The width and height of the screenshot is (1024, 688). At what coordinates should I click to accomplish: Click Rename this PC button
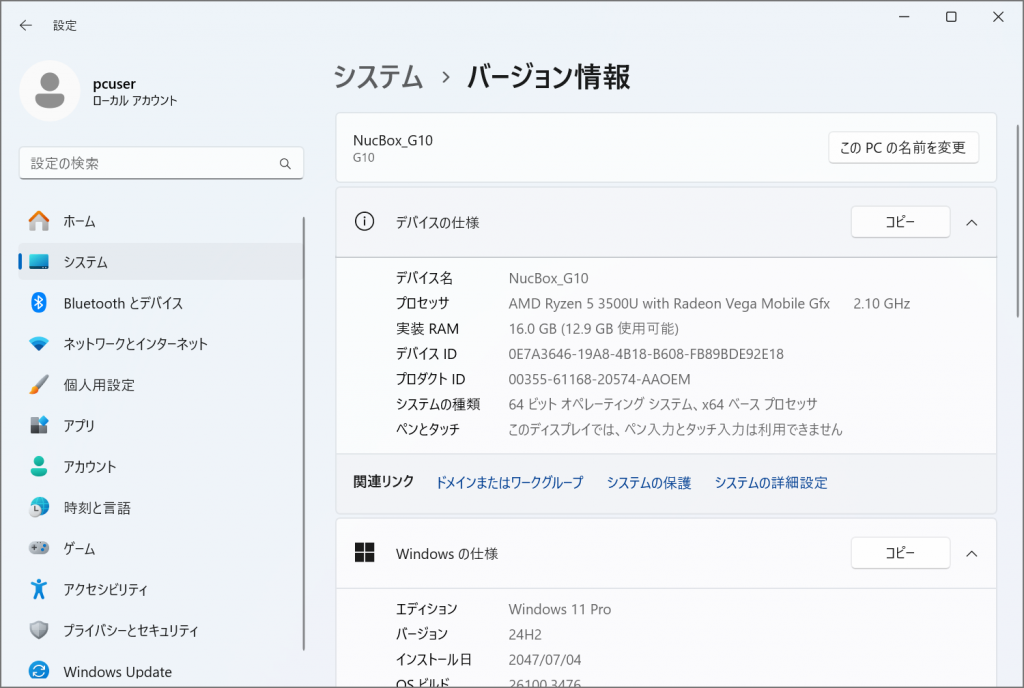click(x=902, y=148)
